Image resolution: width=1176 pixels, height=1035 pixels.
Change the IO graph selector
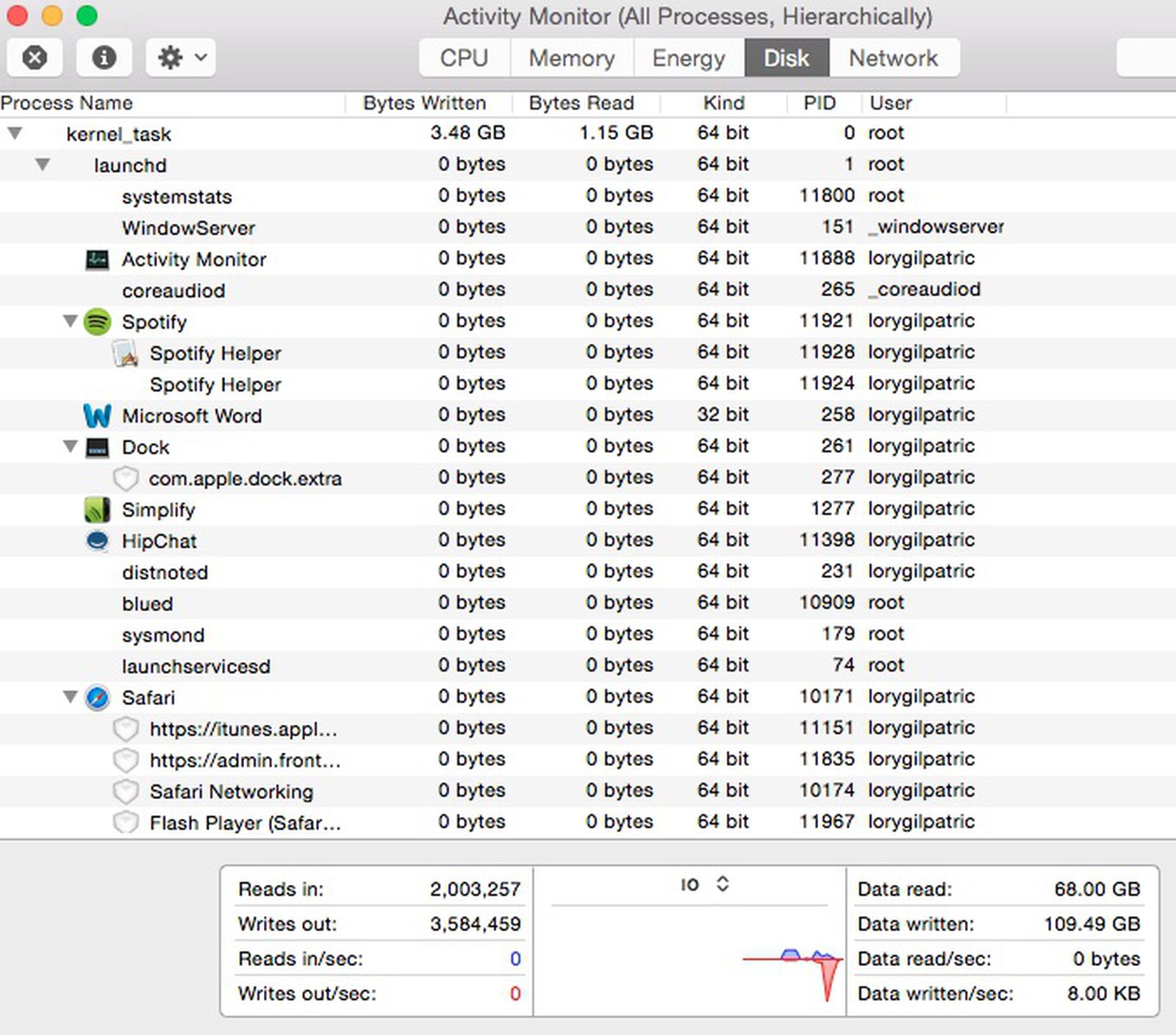point(723,885)
